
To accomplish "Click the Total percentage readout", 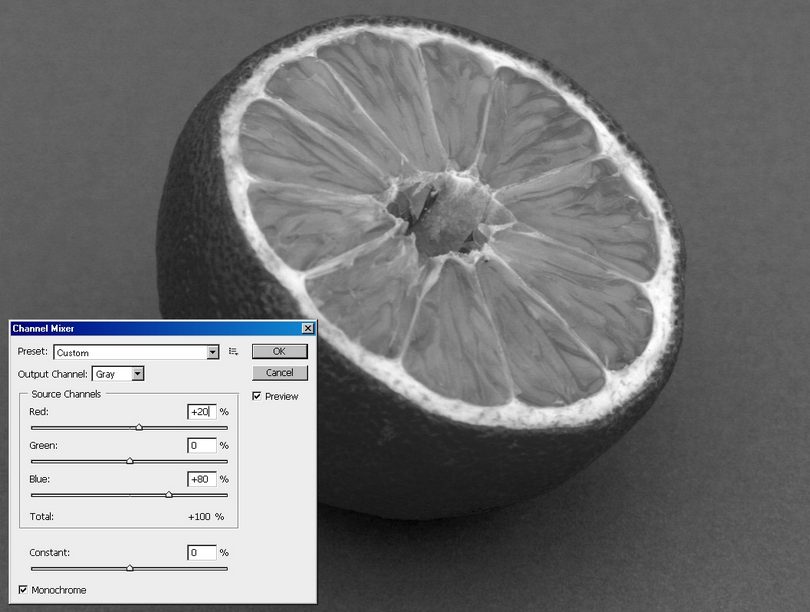I will pos(205,517).
